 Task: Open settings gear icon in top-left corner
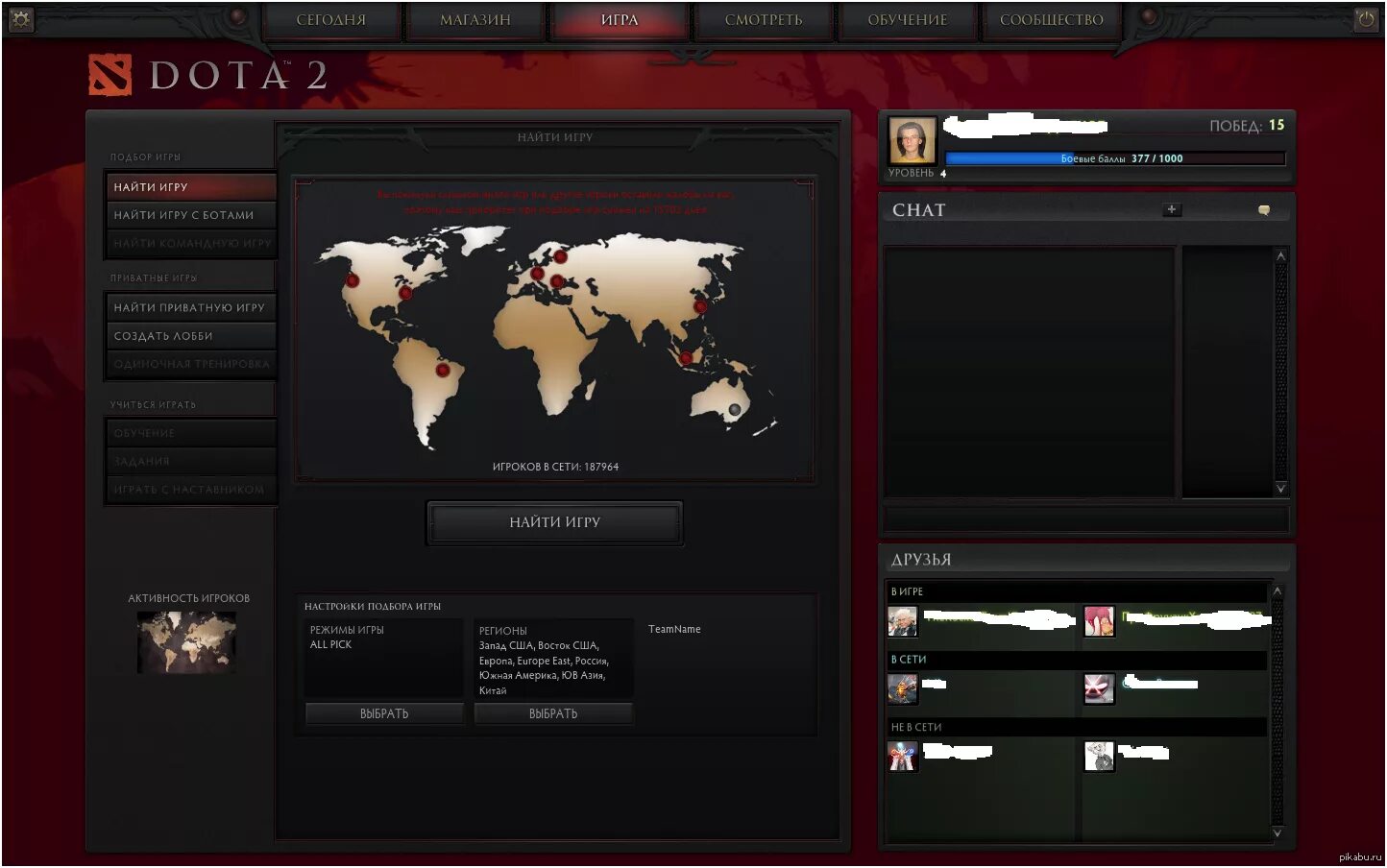click(x=20, y=18)
